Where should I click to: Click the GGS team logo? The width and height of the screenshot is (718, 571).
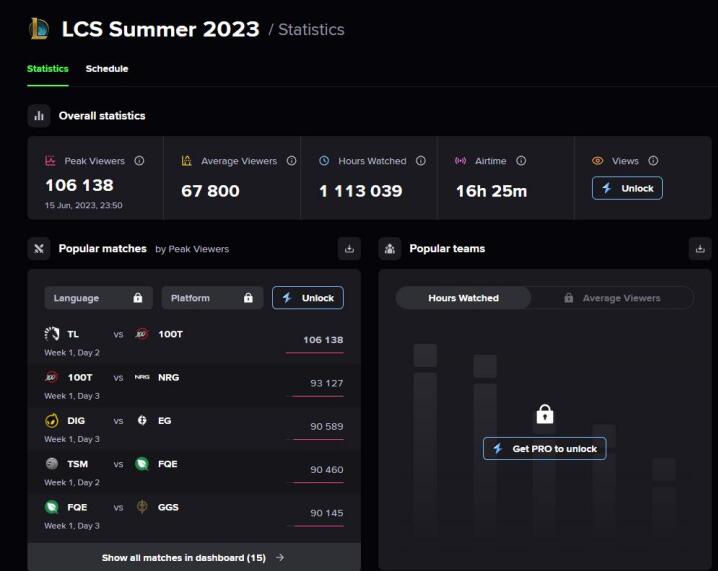click(142, 507)
